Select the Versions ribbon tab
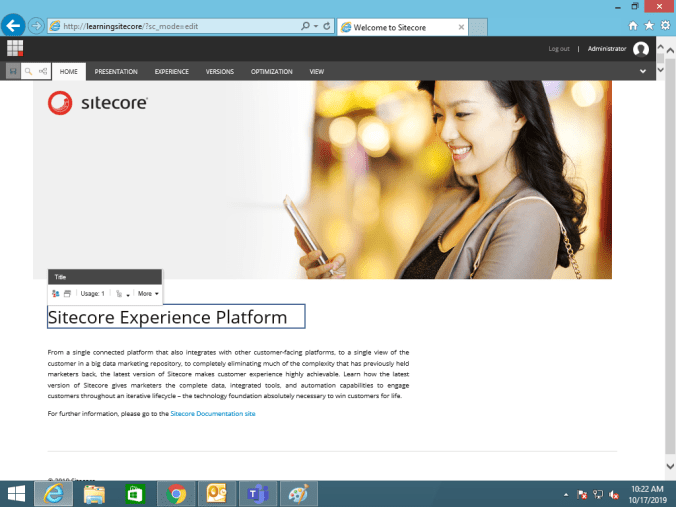The height and width of the screenshot is (507, 676). tap(220, 72)
